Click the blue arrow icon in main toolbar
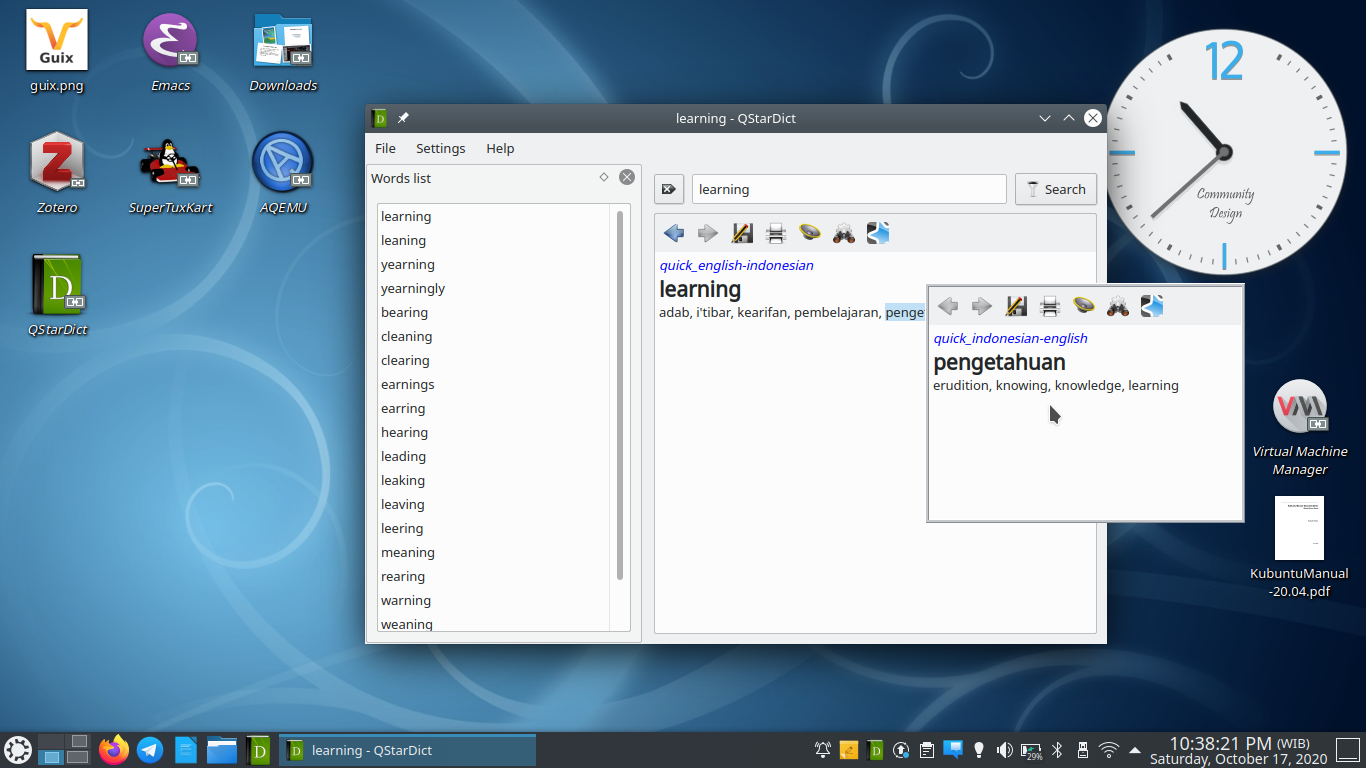This screenshot has height=768, width=1366. (x=878, y=233)
